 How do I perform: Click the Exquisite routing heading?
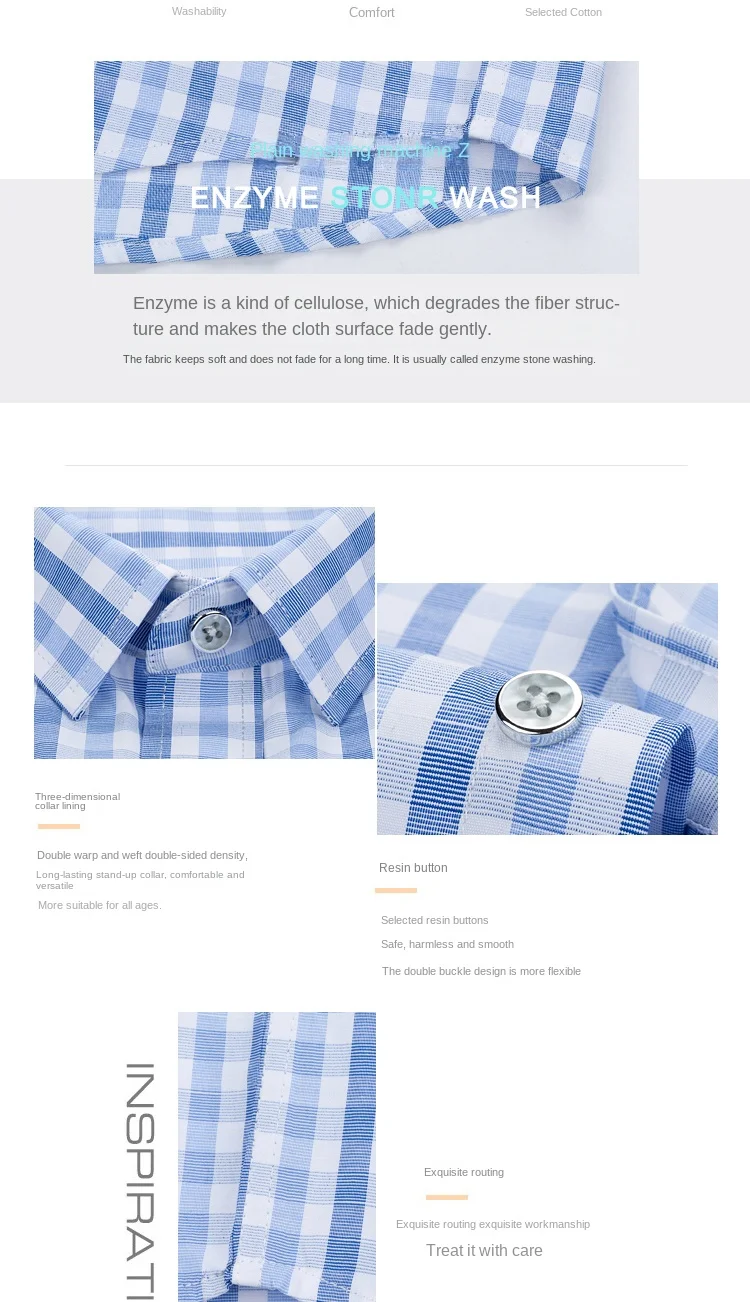tap(464, 1172)
